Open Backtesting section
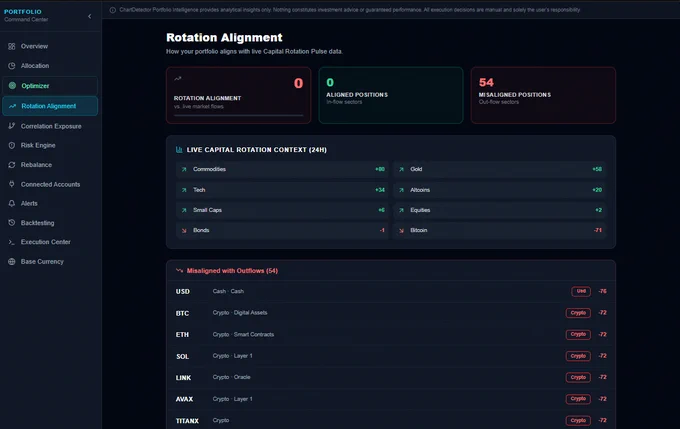Screen dimensions: 680x429 pyautogui.click(x=50, y=223)
